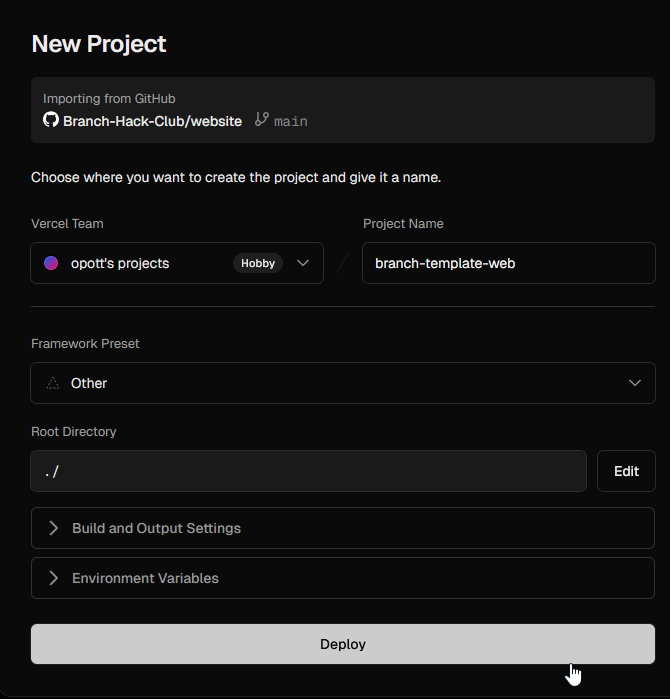Image resolution: width=670 pixels, height=699 pixels.
Task: Click the Branch-Hack-Club/website repository name
Action: (x=152, y=121)
